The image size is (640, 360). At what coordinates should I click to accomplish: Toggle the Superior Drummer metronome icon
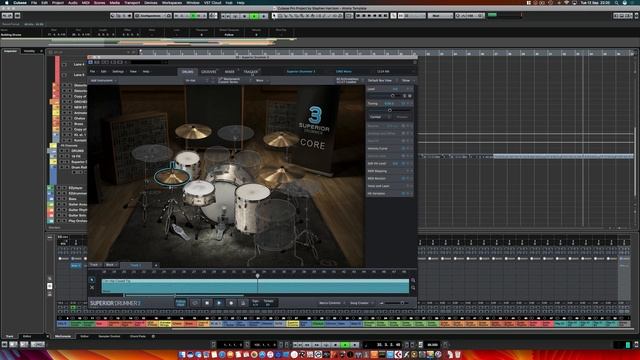point(243,303)
